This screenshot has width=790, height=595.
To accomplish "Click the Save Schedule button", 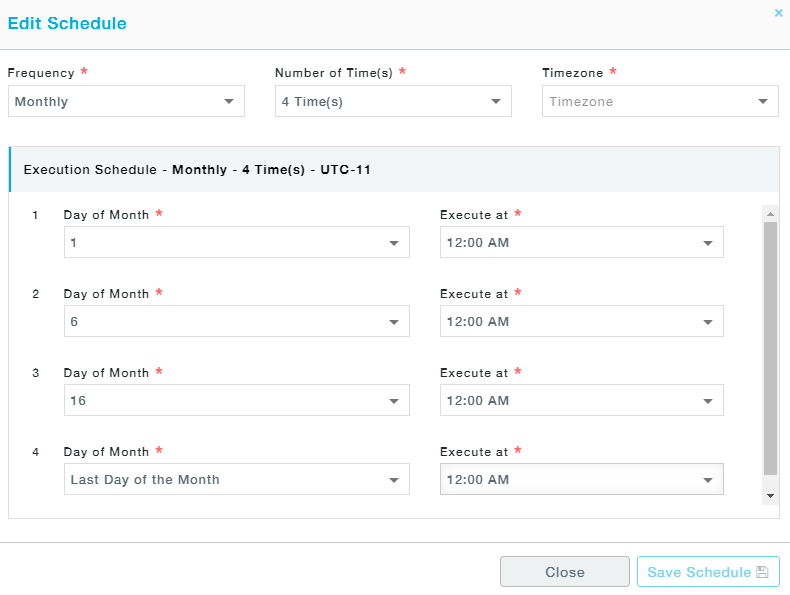I will (x=708, y=572).
